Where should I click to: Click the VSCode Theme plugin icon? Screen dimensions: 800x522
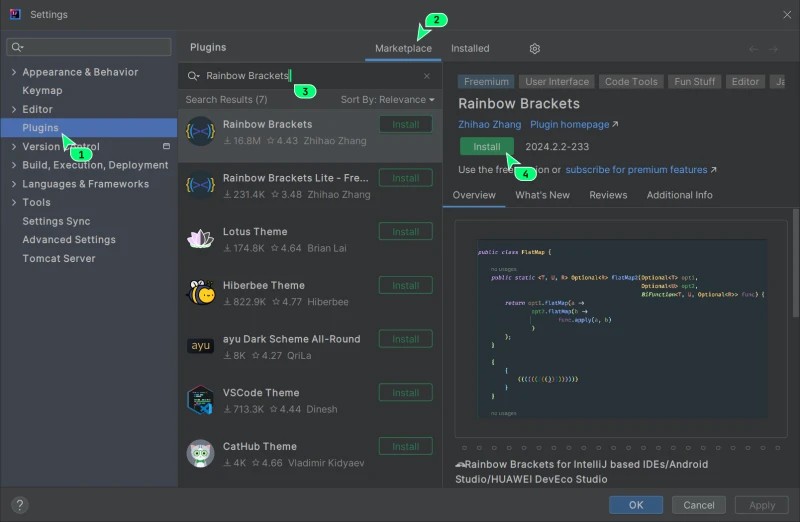pos(200,400)
